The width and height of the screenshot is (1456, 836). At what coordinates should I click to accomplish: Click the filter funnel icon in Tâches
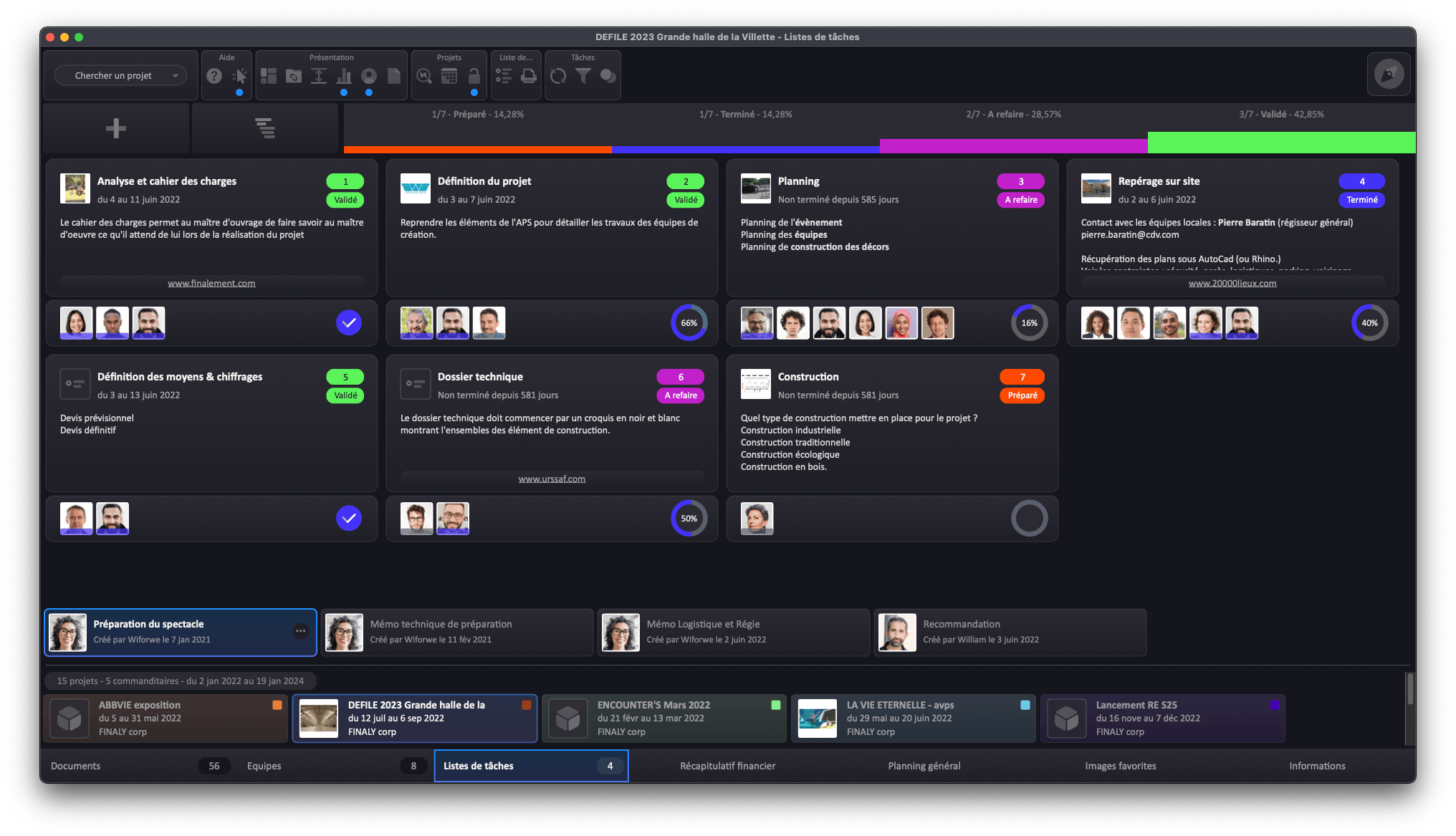point(583,75)
